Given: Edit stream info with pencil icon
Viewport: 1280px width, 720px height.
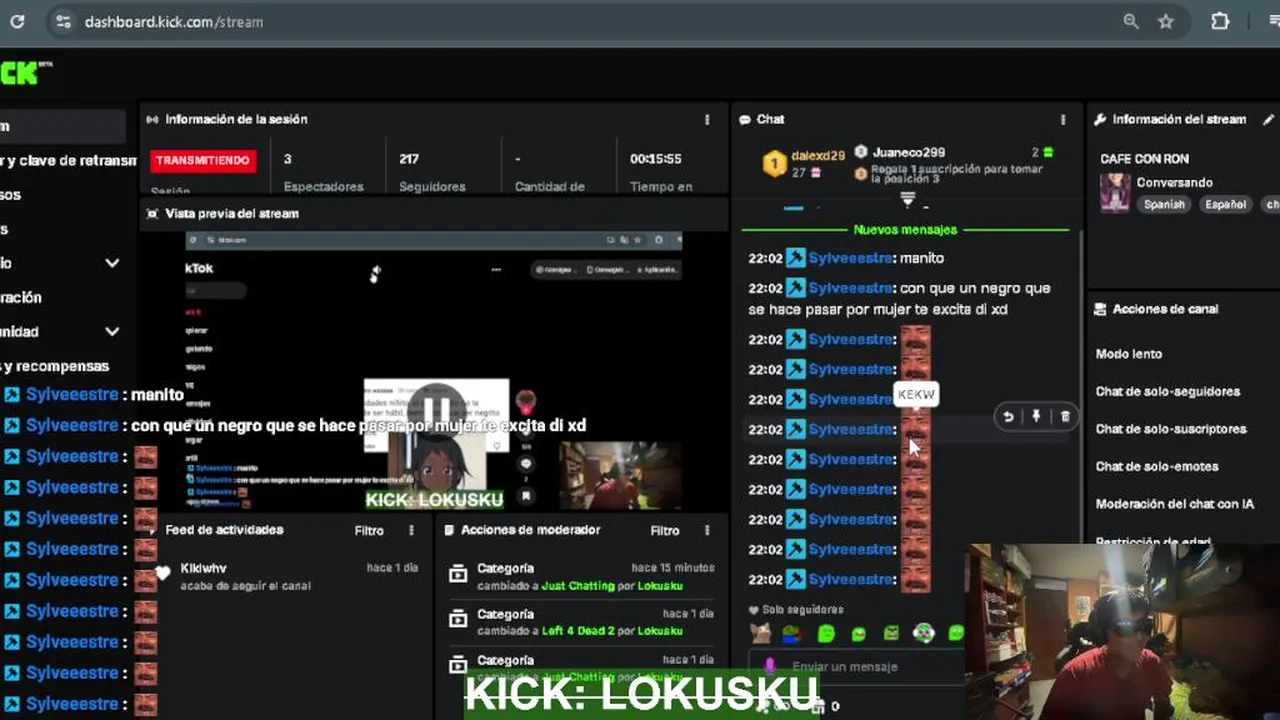Looking at the screenshot, I should (1269, 119).
